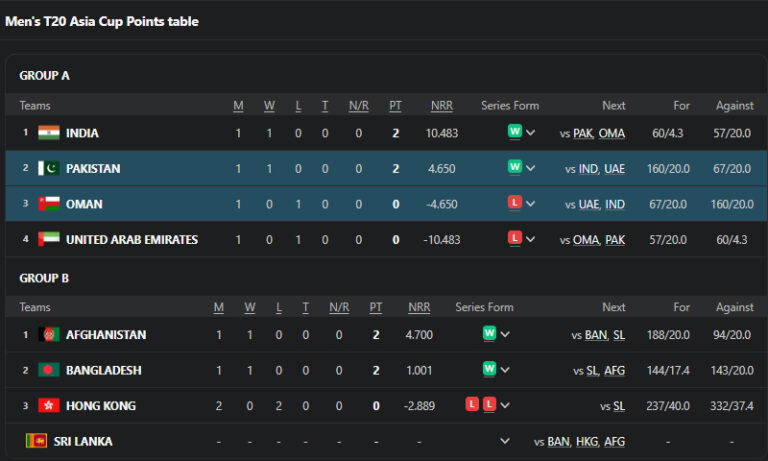Expand India's series form chevron
Screen dimensions: 768x461
pos(531,133)
